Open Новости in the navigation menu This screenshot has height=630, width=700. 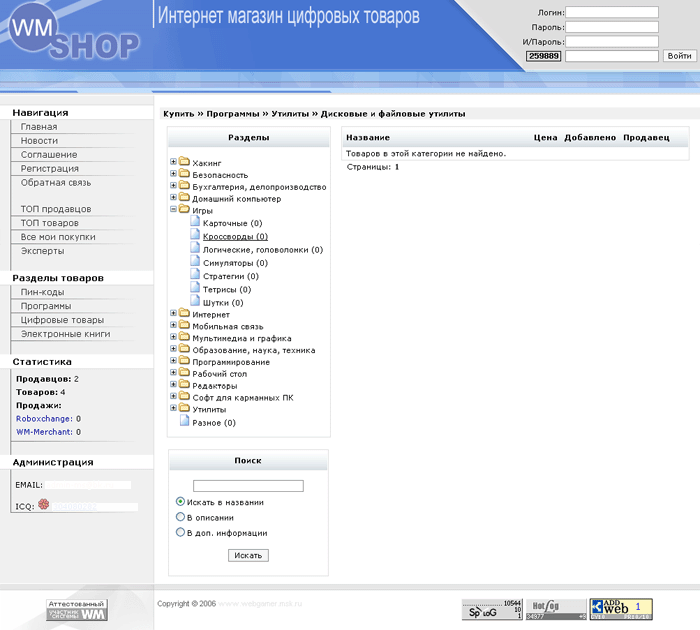(39, 141)
